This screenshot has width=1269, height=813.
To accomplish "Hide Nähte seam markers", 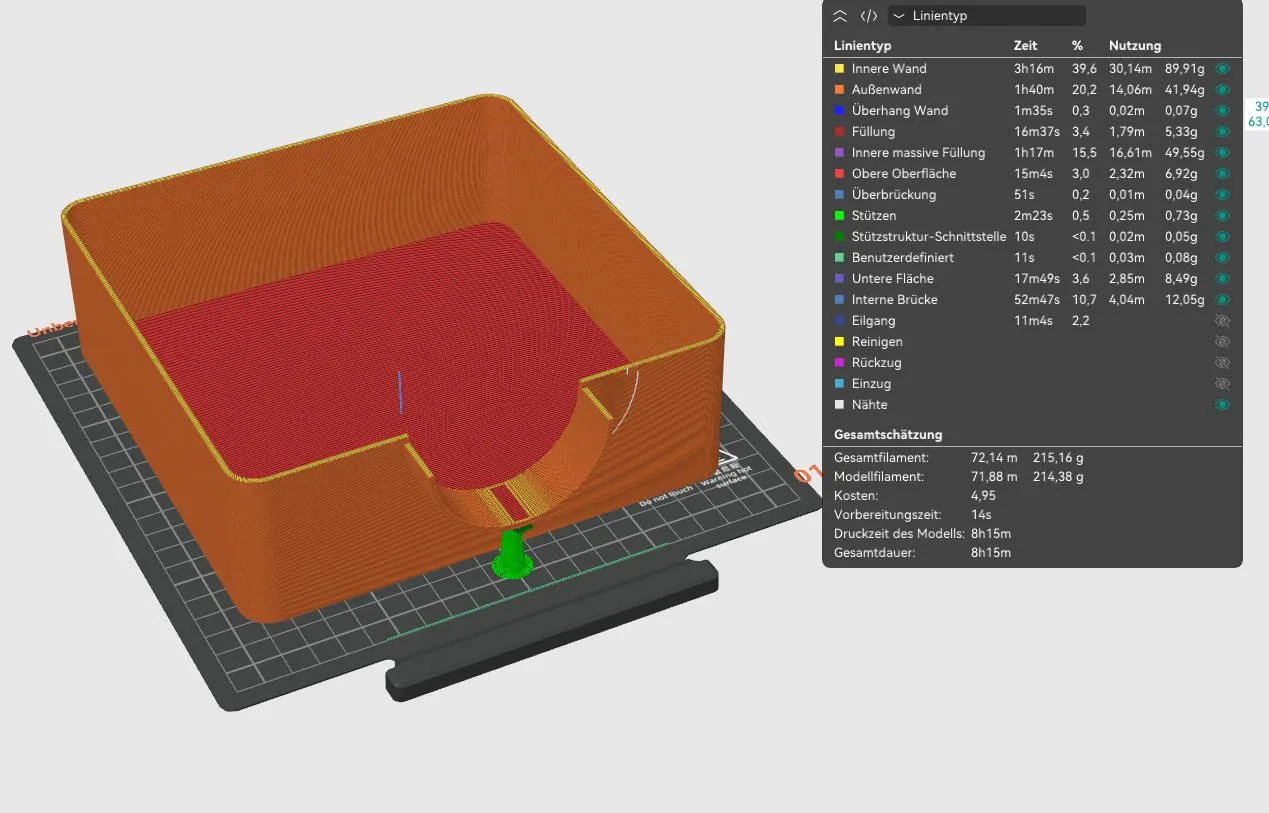I will (1222, 405).
